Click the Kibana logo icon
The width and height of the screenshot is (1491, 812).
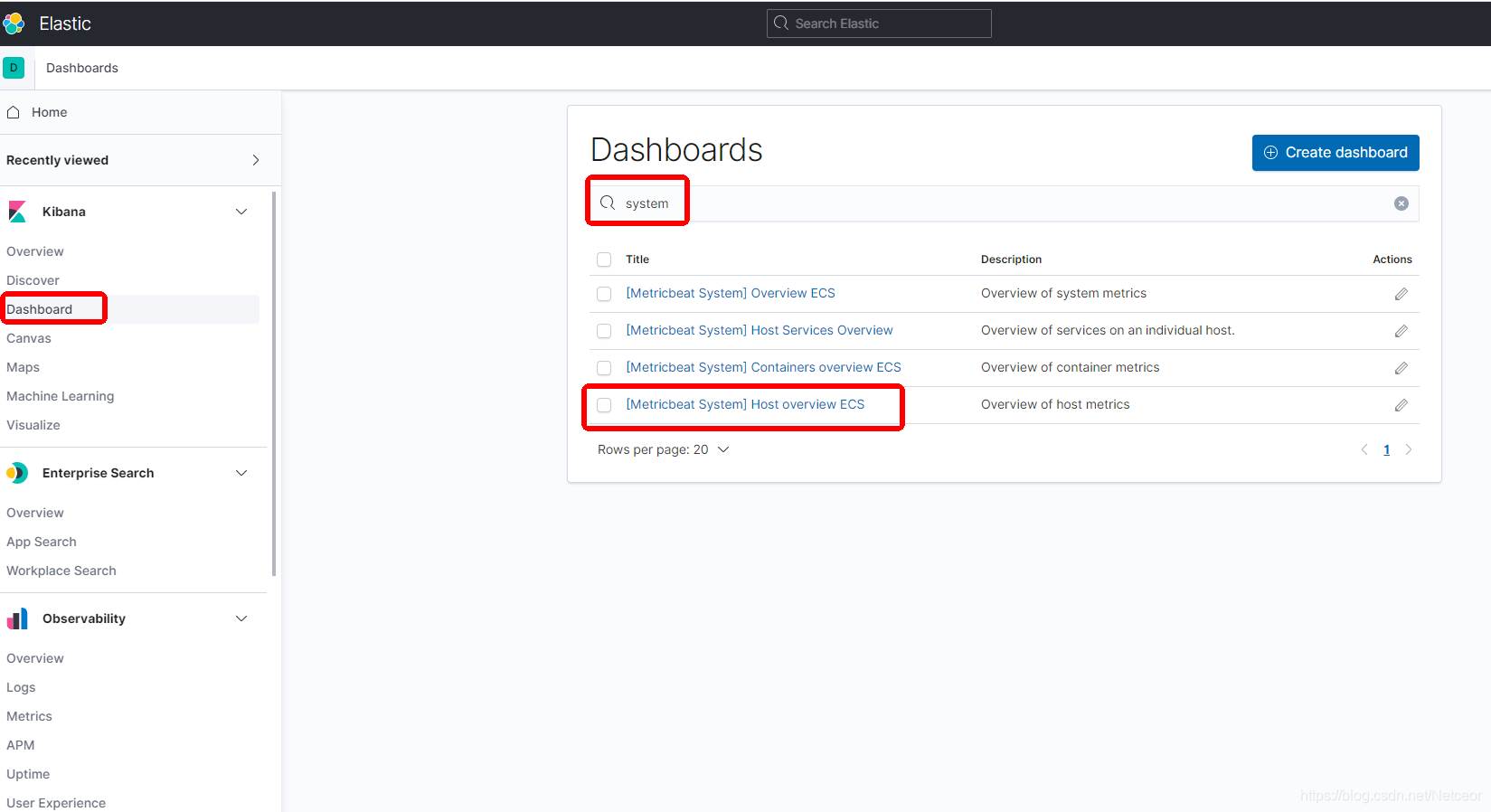pos(17,212)
